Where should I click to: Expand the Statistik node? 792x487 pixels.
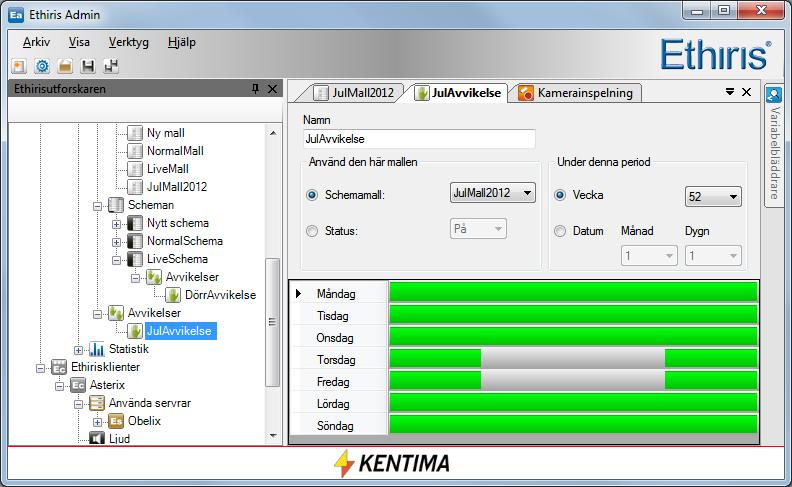coord(78,350)
